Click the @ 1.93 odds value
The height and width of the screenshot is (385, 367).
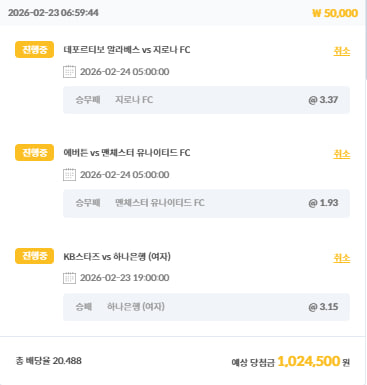(323, 203)
